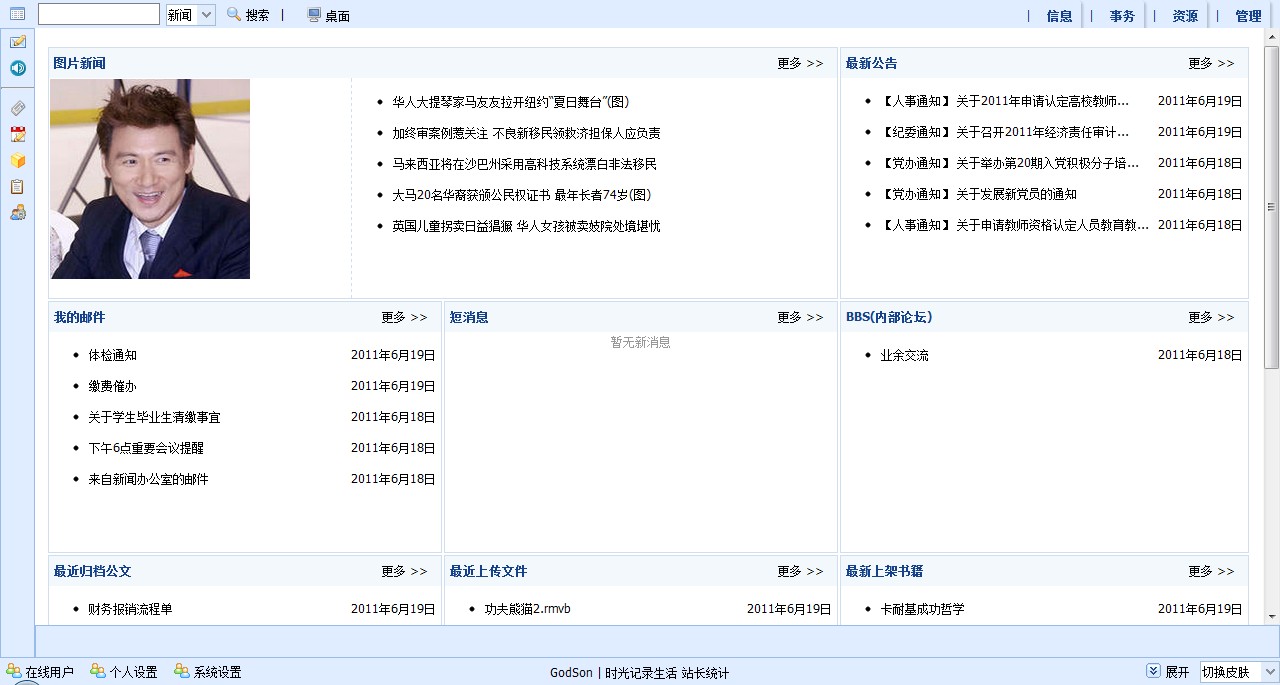Open the mail compose icon in sidebar
Image resolution: width=1280 pixels, height=685 pixels.
18,41
